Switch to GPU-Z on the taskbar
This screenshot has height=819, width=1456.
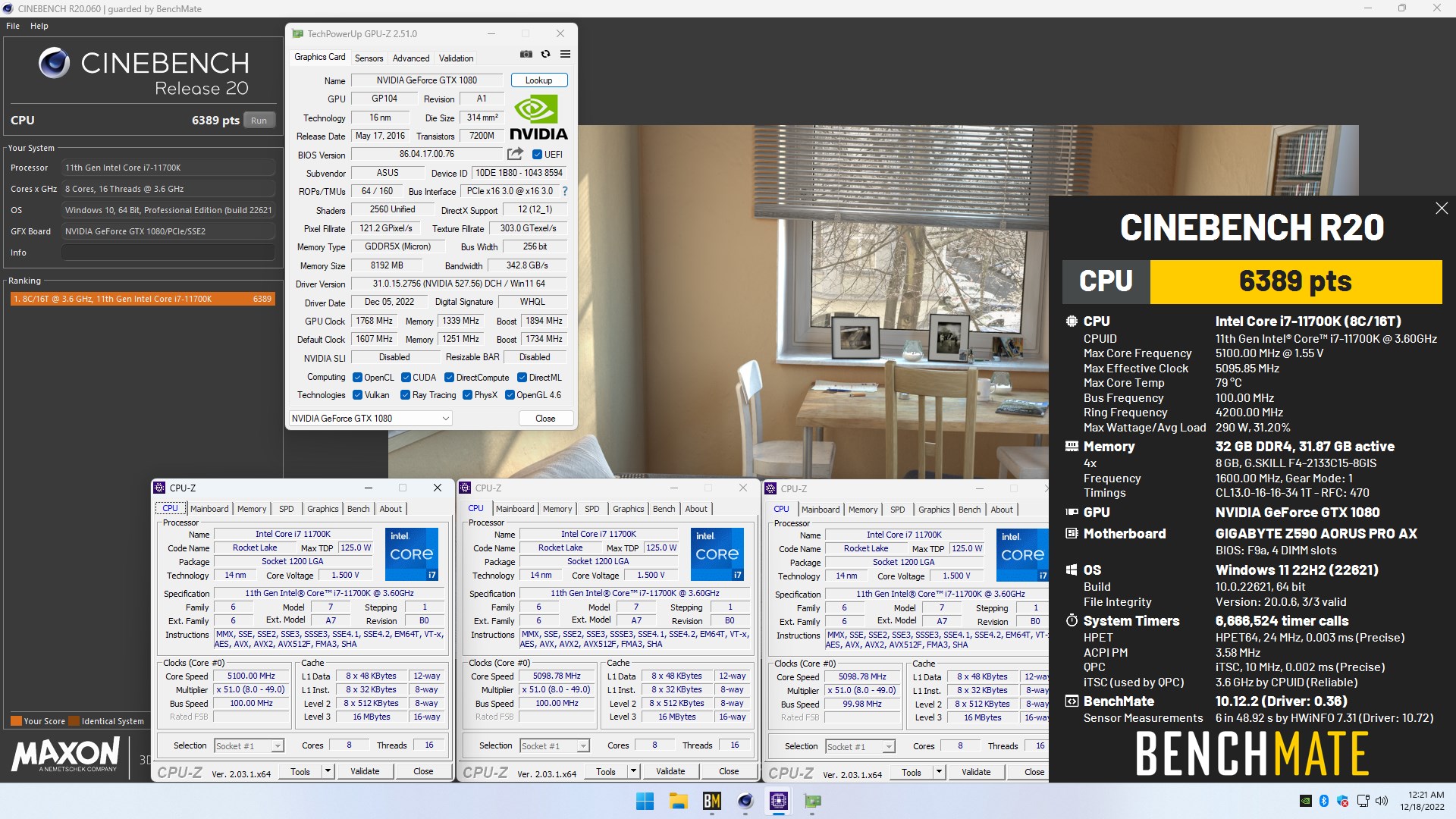(x=812, y=801)
